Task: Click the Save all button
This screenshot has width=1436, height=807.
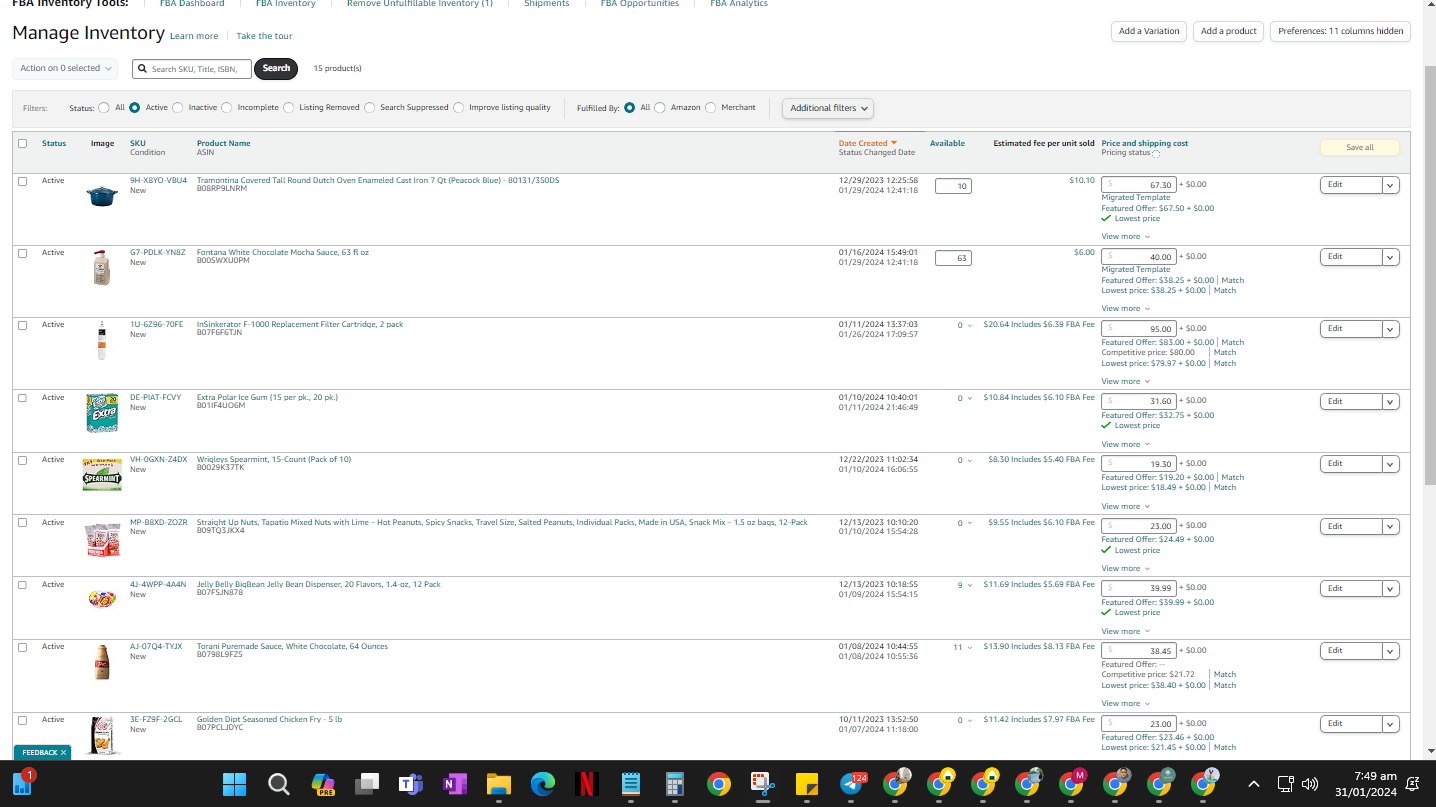Action: 1359,147
